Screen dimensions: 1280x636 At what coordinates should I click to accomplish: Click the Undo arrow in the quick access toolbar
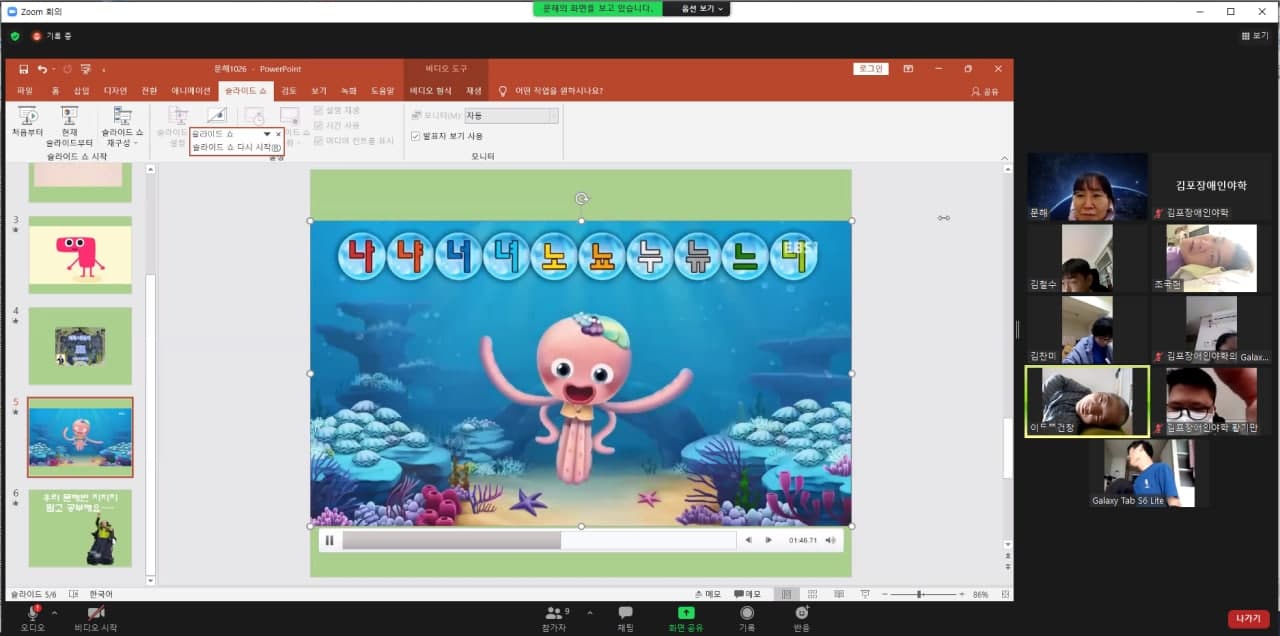point(43,69)
